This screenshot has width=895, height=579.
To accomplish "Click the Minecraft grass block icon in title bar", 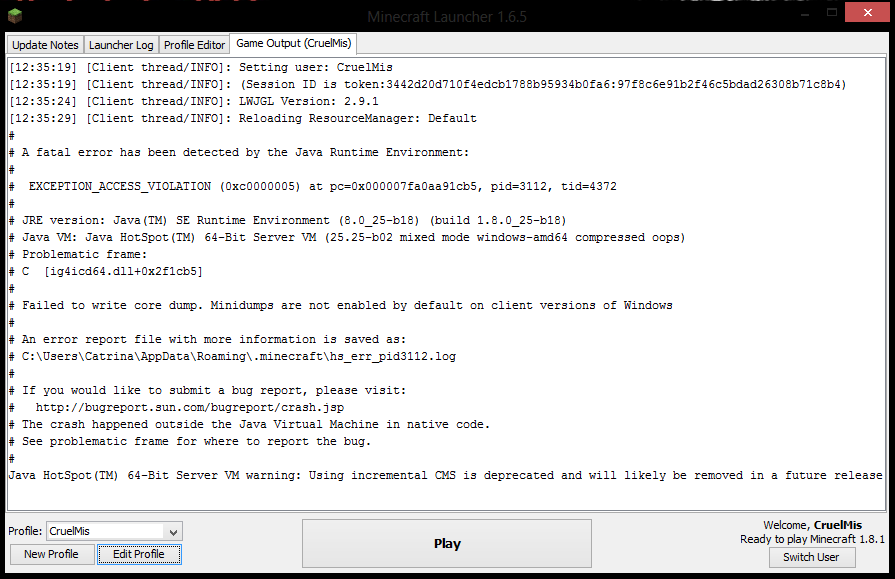I will click(15, 15).
